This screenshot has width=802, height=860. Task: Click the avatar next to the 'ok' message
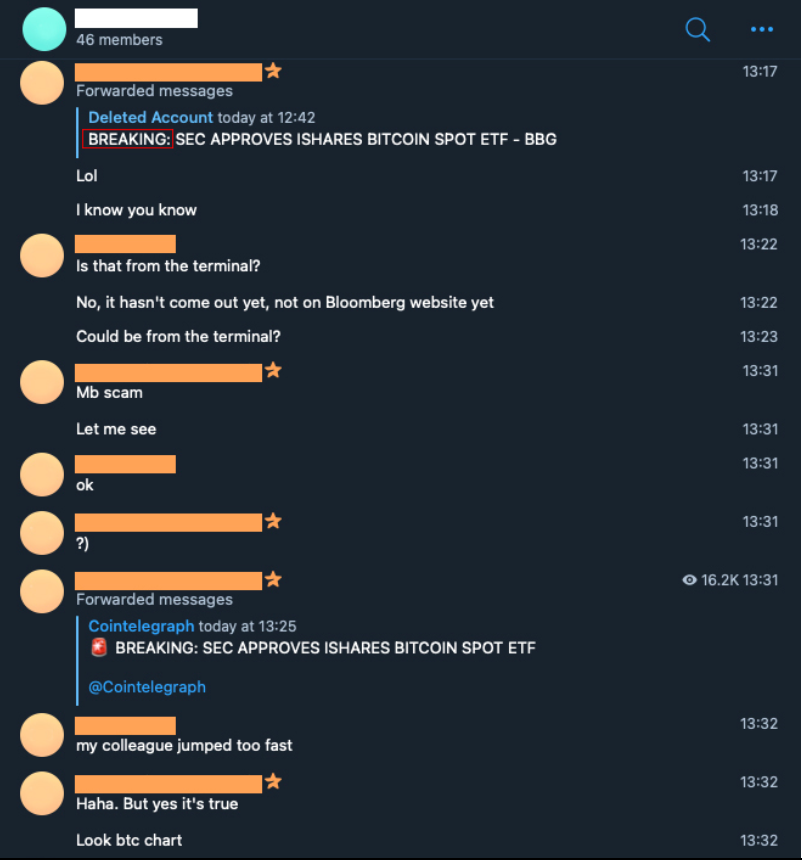pyautogui.click(x=42, y=474)
